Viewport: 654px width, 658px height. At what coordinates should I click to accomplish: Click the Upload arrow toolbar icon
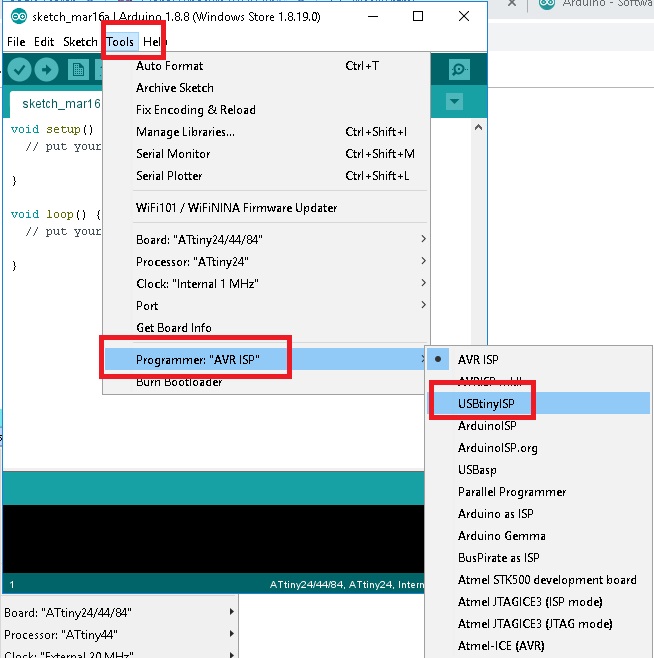[x=47, y=70]
